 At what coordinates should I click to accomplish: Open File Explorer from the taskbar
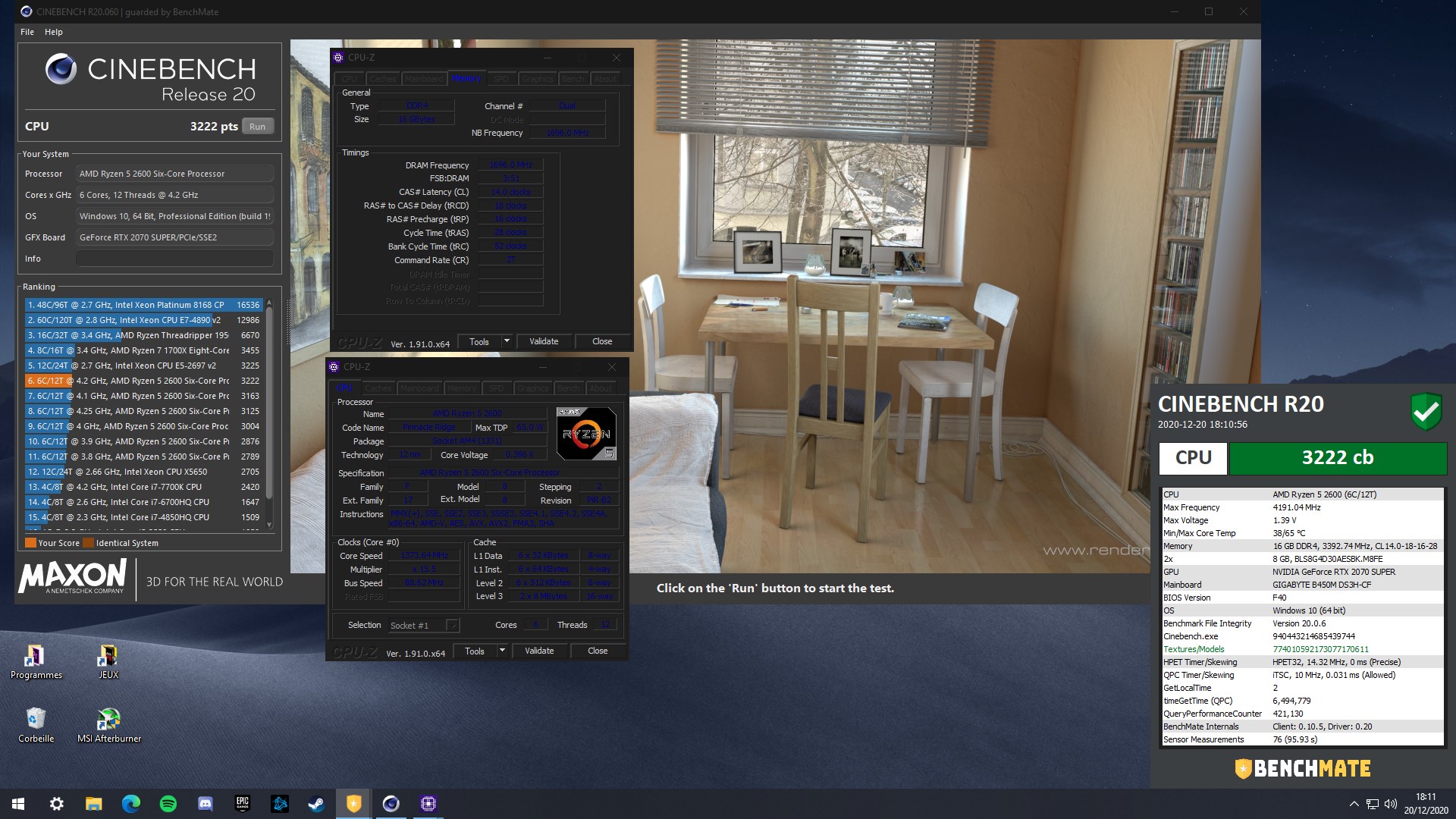[93, 804]
